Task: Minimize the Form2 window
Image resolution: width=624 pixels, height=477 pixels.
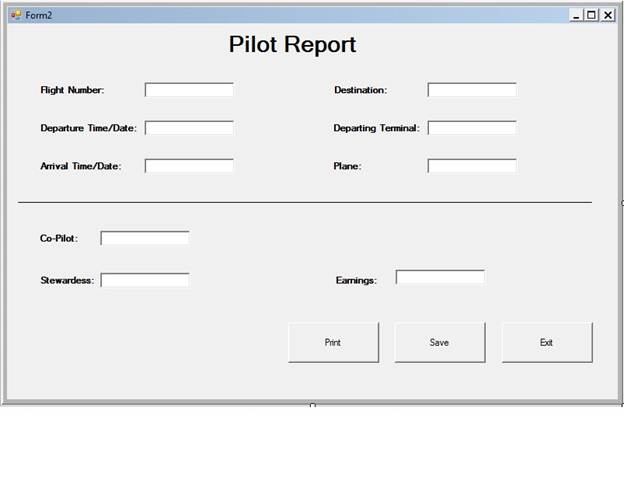Action: coord(576,15)
